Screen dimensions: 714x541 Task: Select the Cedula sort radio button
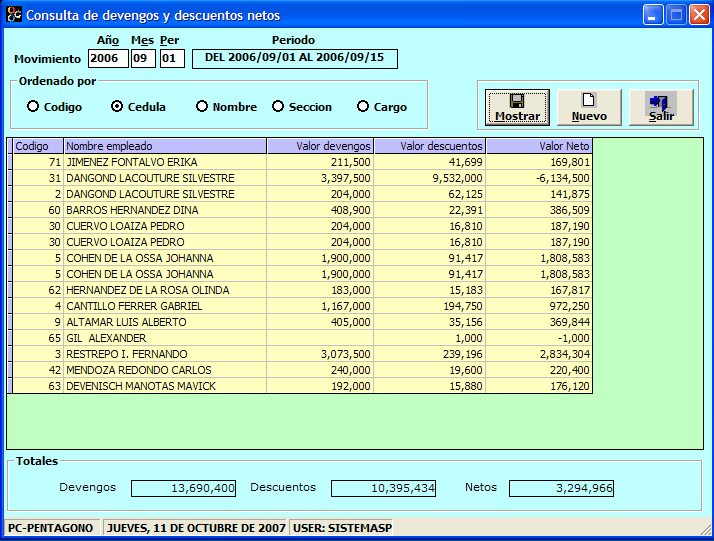click(117, 107)
